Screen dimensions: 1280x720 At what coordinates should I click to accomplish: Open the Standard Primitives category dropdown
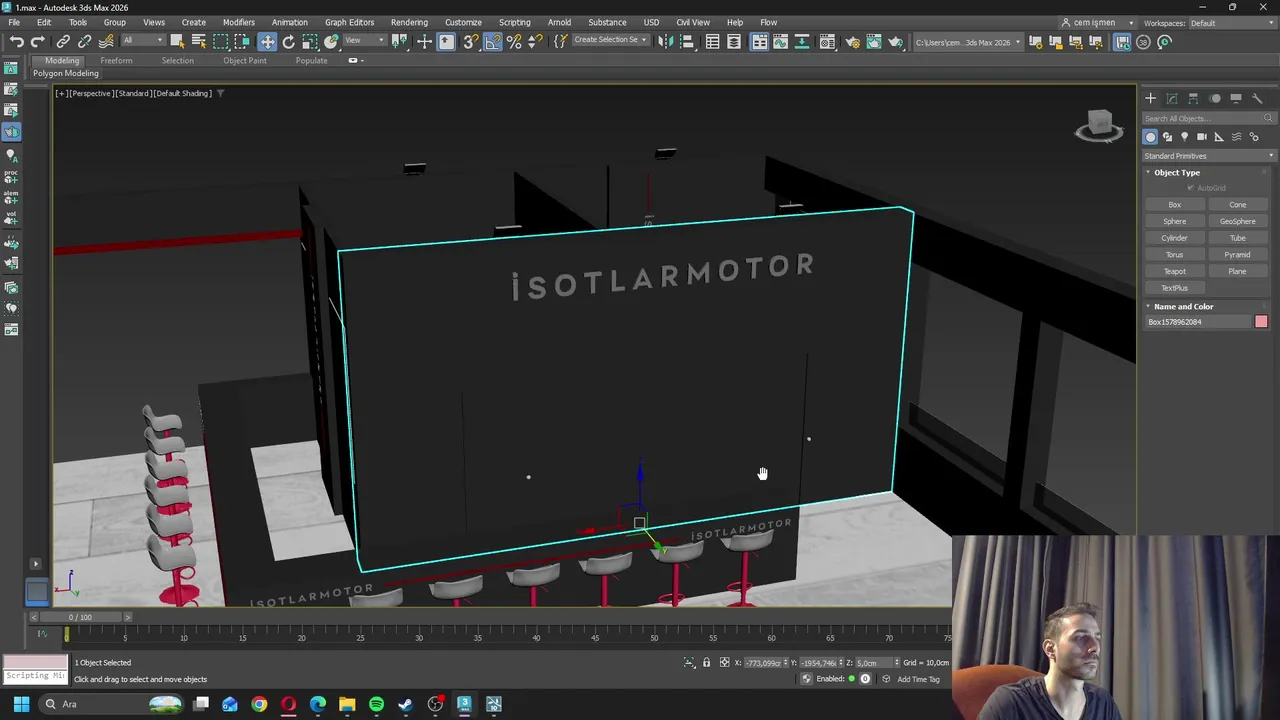click(x=1209, y=156)
